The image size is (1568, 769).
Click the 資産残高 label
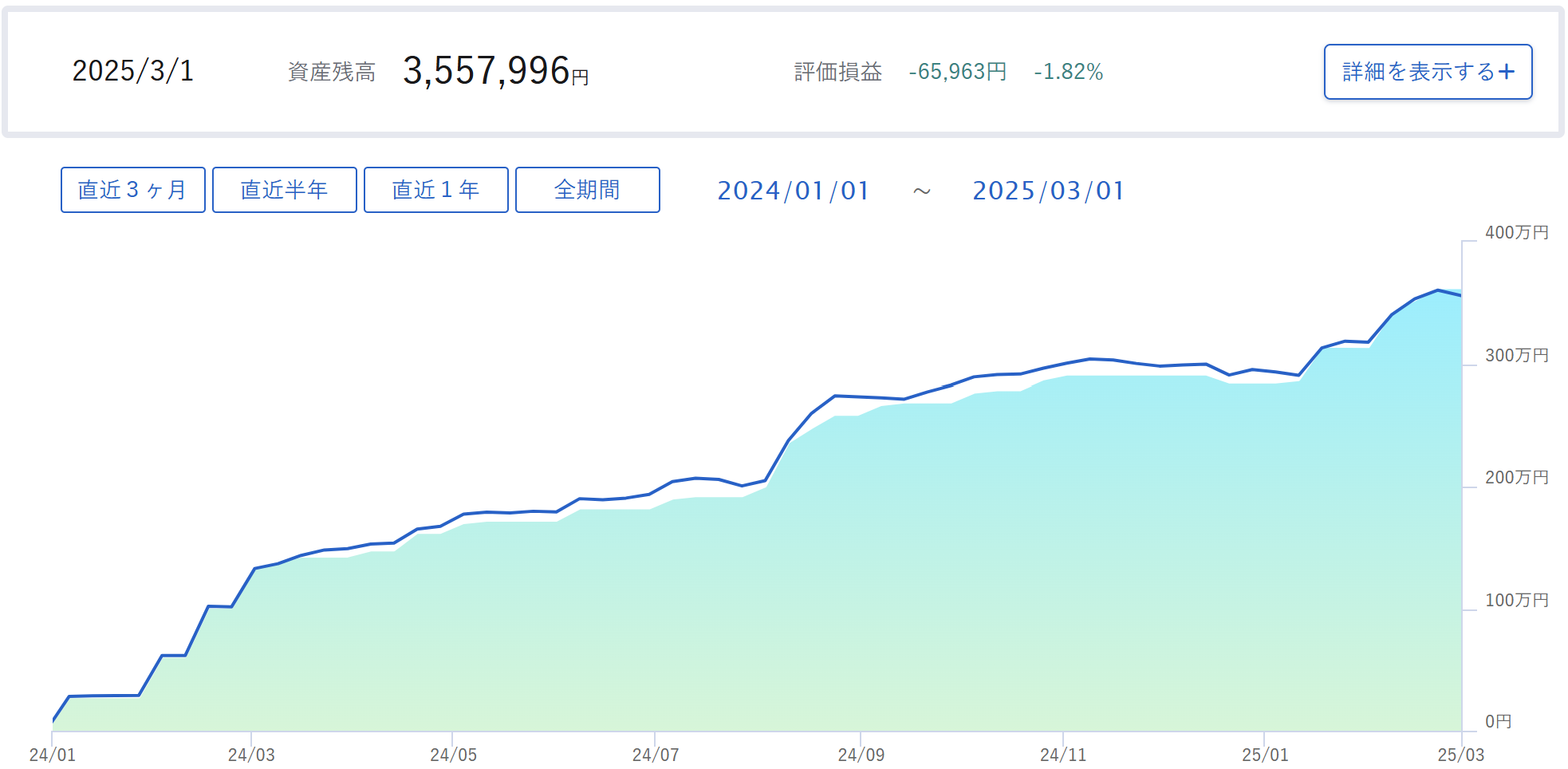332,72
